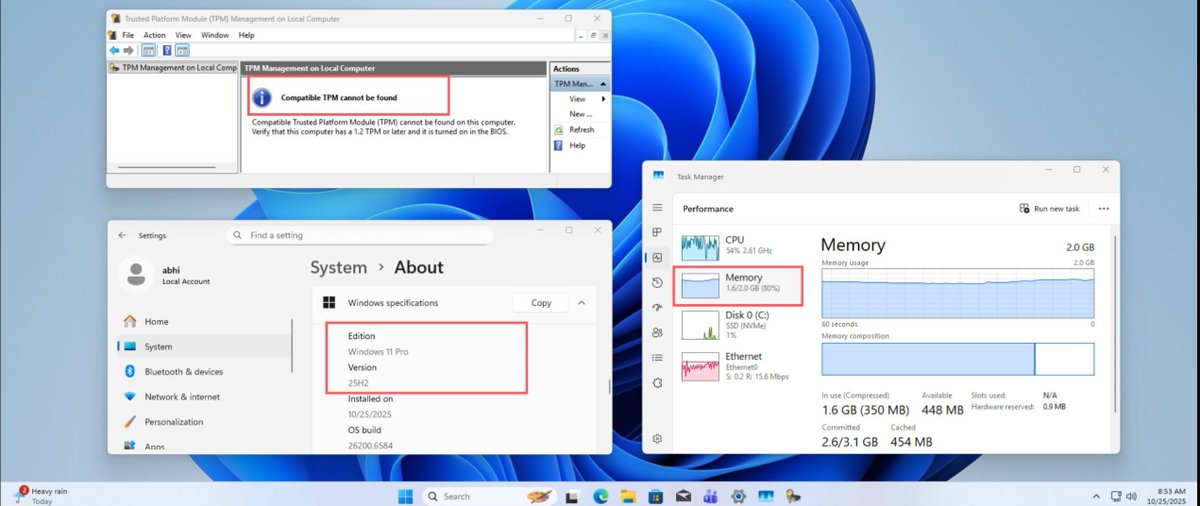Open the File menu in TPM window
This screenshot has width=1200, height=506.
coord(128,35)
